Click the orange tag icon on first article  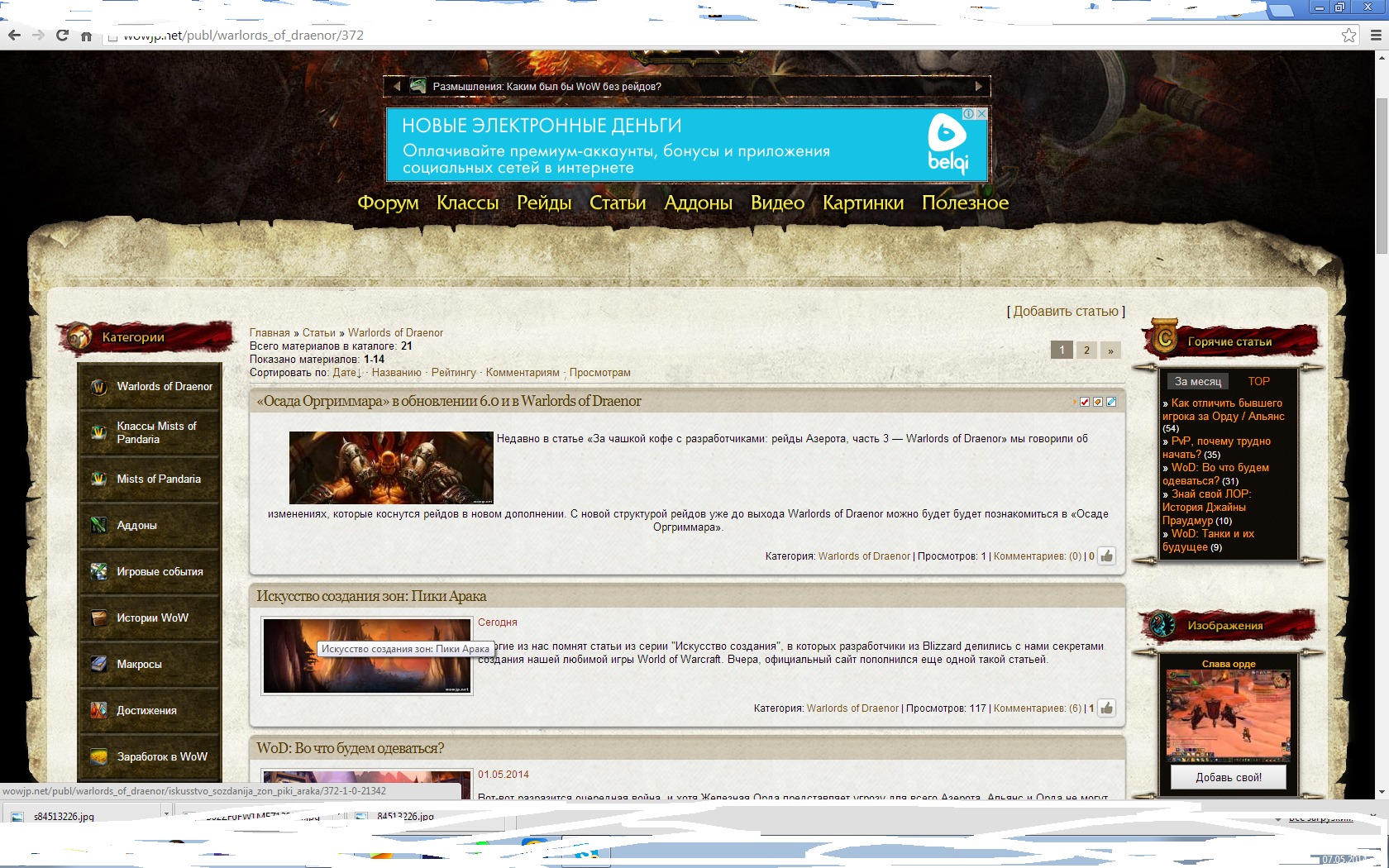point(1098,402)
